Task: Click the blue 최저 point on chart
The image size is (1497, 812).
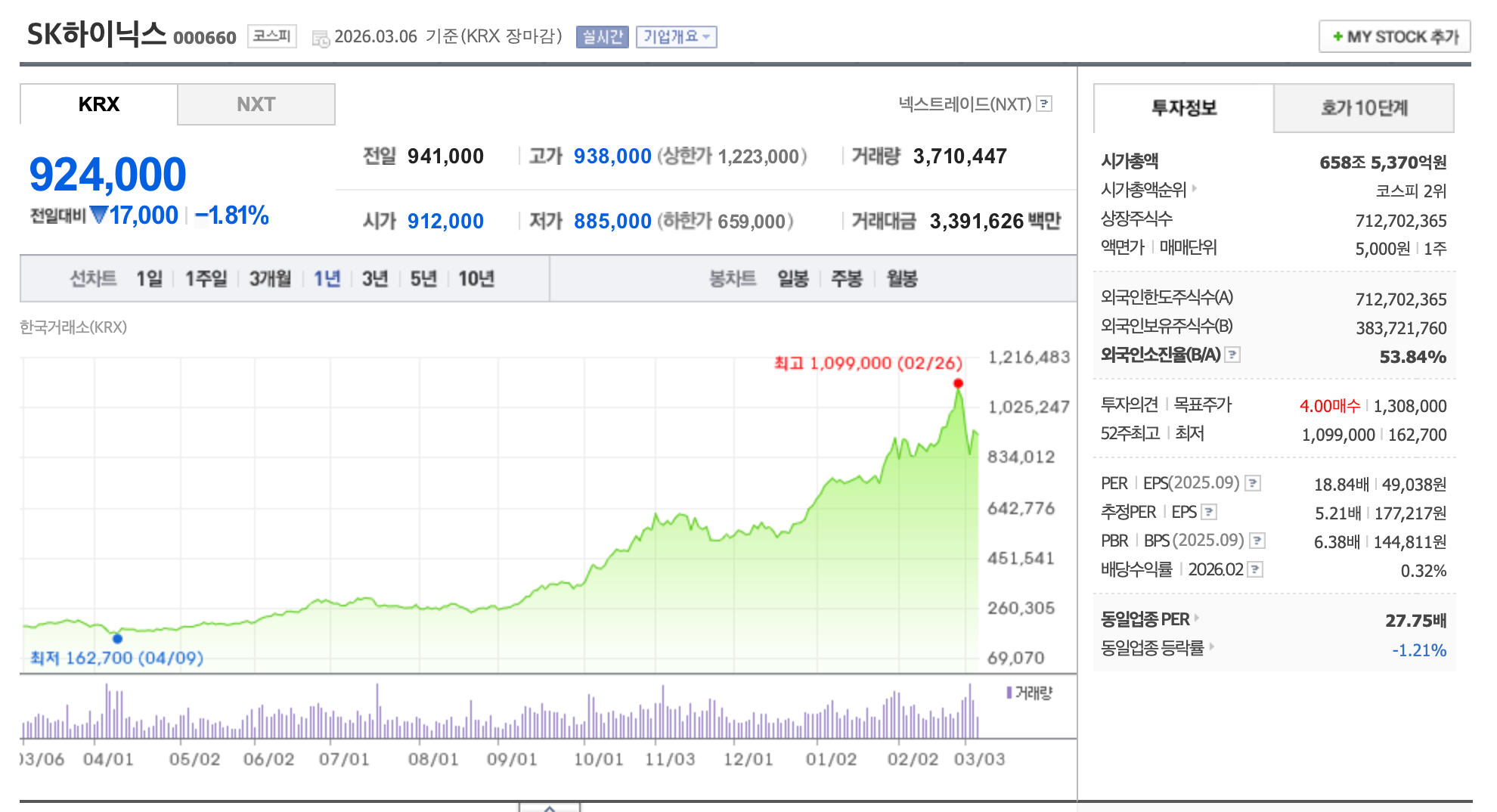Action: pos(117,638)
